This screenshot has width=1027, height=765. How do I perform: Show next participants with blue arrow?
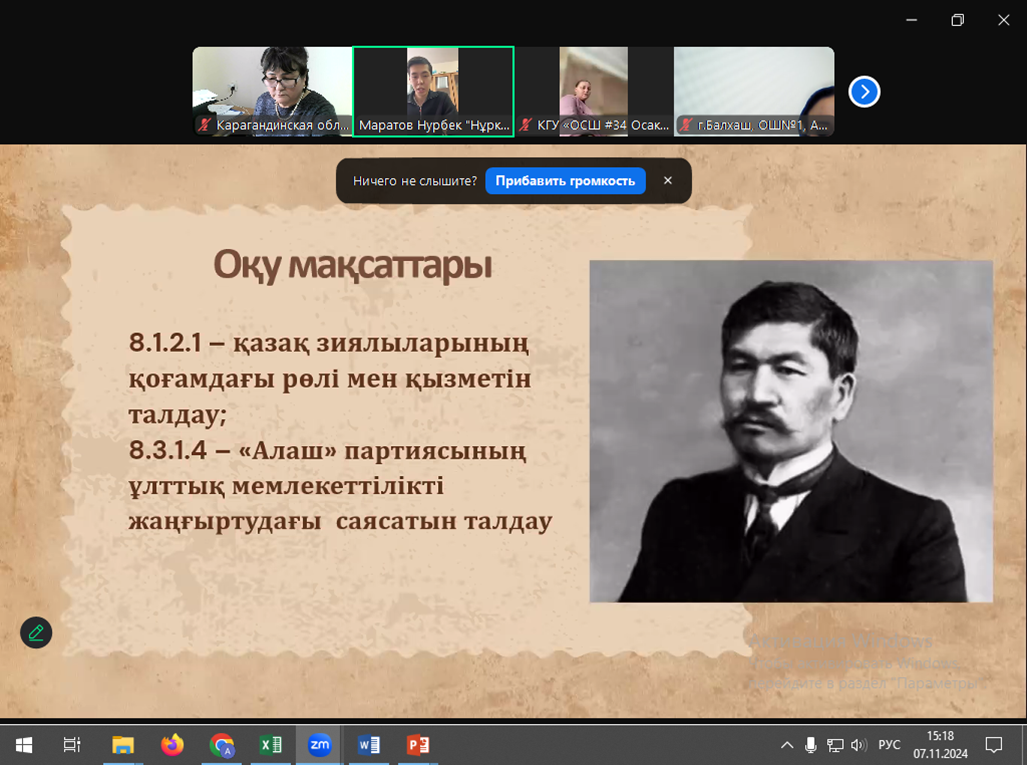(864, 92)
